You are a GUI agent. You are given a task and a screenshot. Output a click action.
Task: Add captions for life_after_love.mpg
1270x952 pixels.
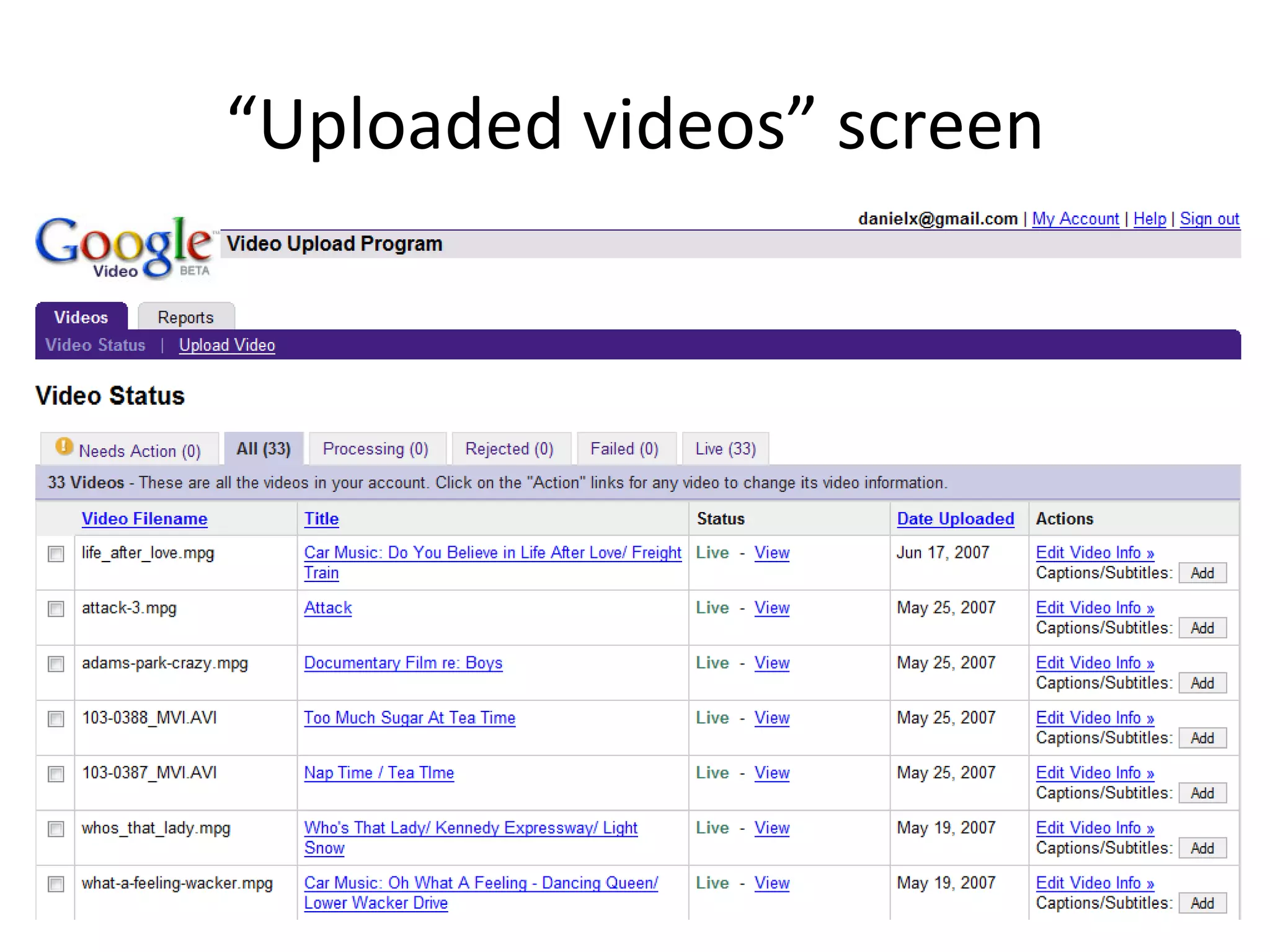click(x=1202, y=573)
